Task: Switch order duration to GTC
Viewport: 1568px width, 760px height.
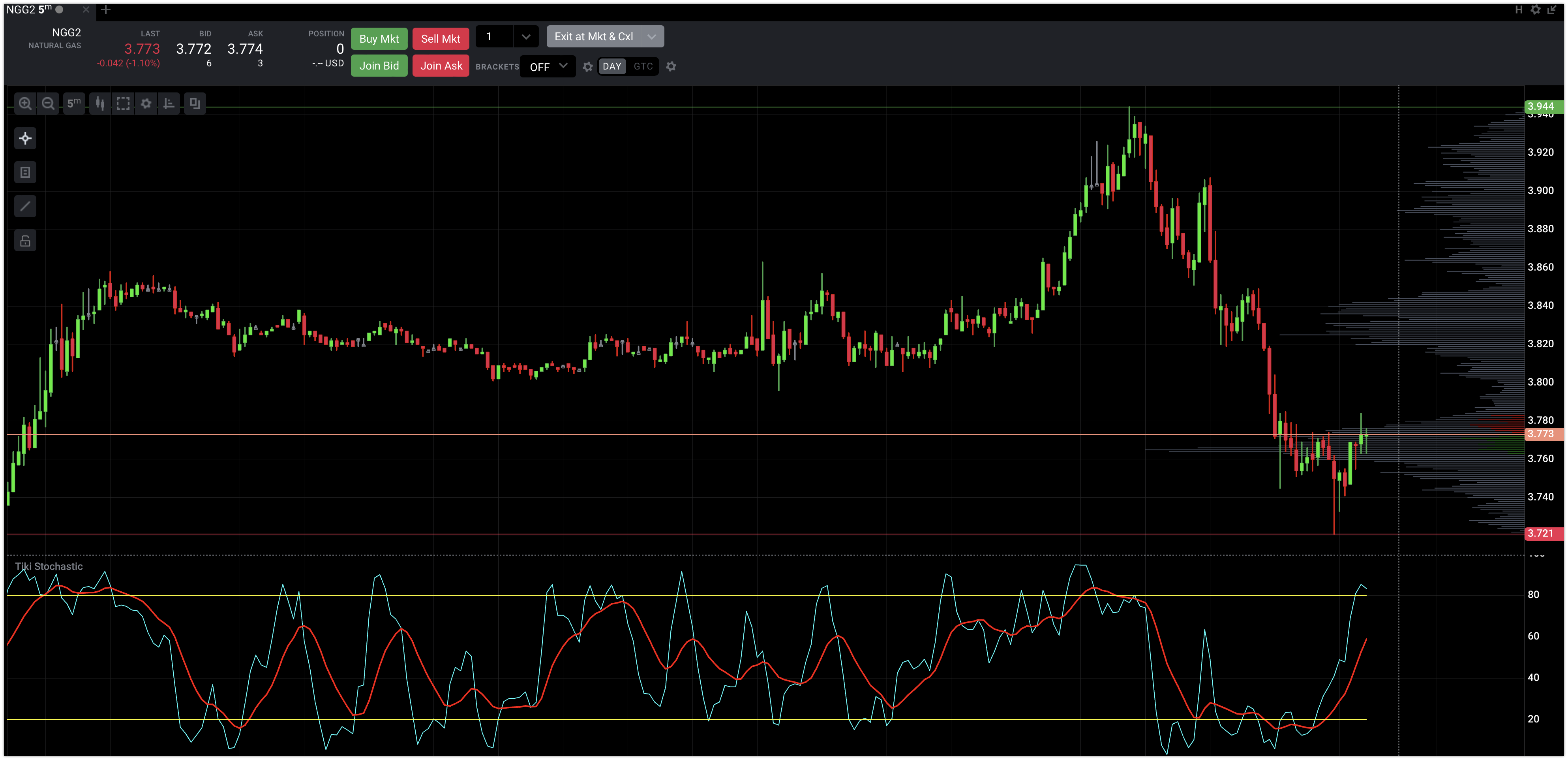Action: (x=643, y=66)
